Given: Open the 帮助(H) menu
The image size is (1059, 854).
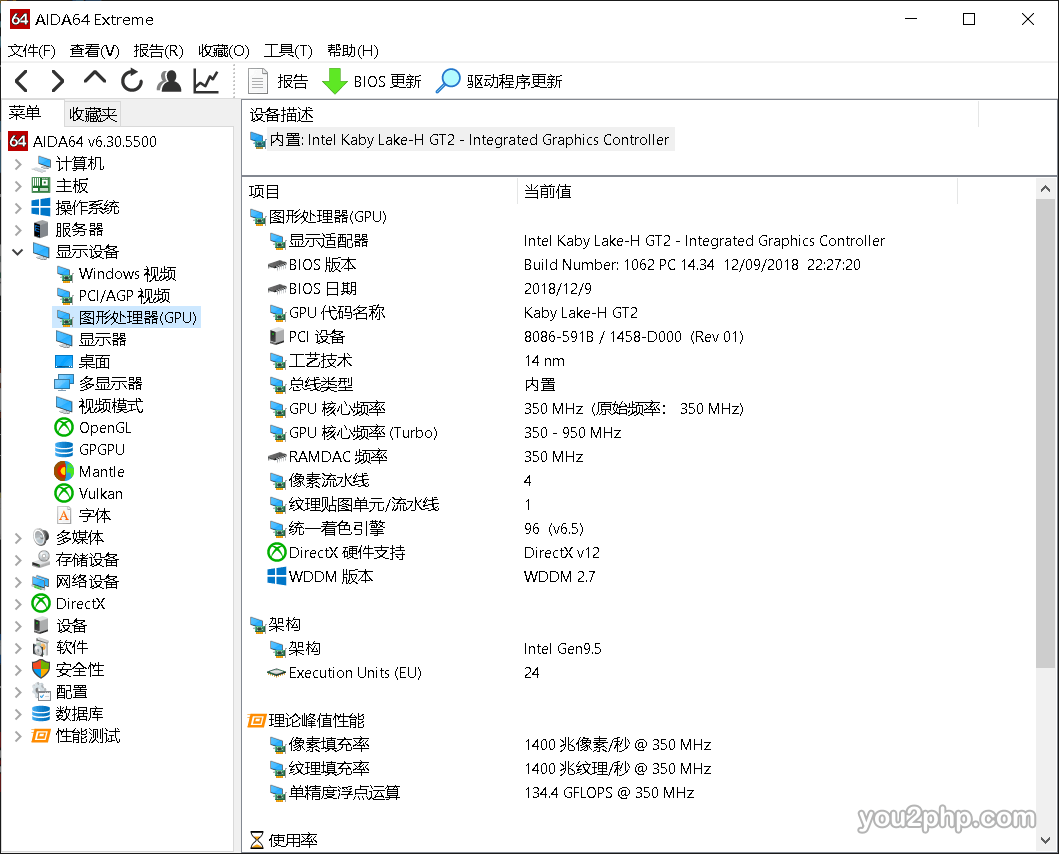Looking at the screenshot, I should click(353, 51).
